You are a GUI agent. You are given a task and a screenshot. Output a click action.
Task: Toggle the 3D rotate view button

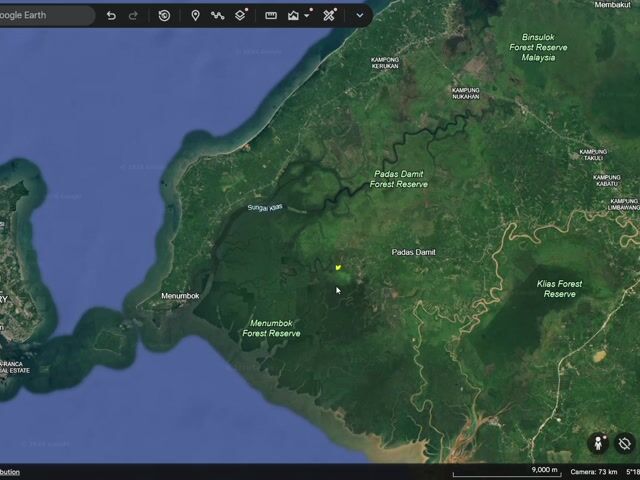coord(624,443)
